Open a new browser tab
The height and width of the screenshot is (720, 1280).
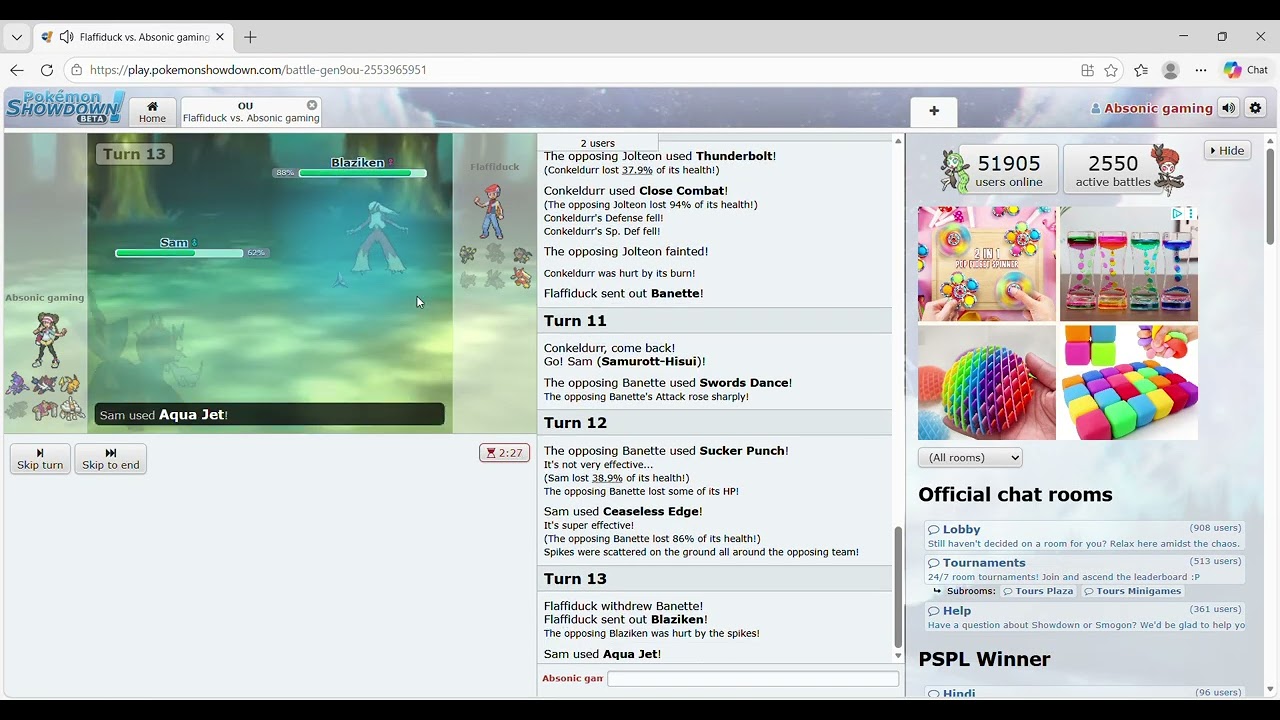(250, 37)
